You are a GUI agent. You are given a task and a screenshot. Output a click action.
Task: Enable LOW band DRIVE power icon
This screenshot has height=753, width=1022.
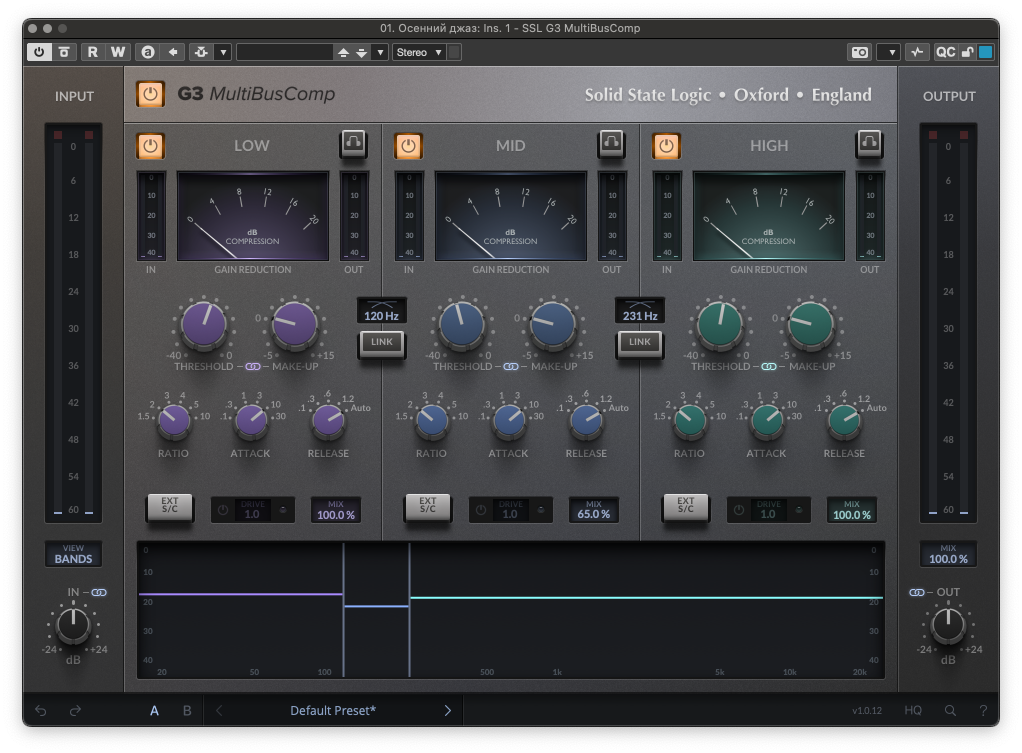click(x=223, y=510)
